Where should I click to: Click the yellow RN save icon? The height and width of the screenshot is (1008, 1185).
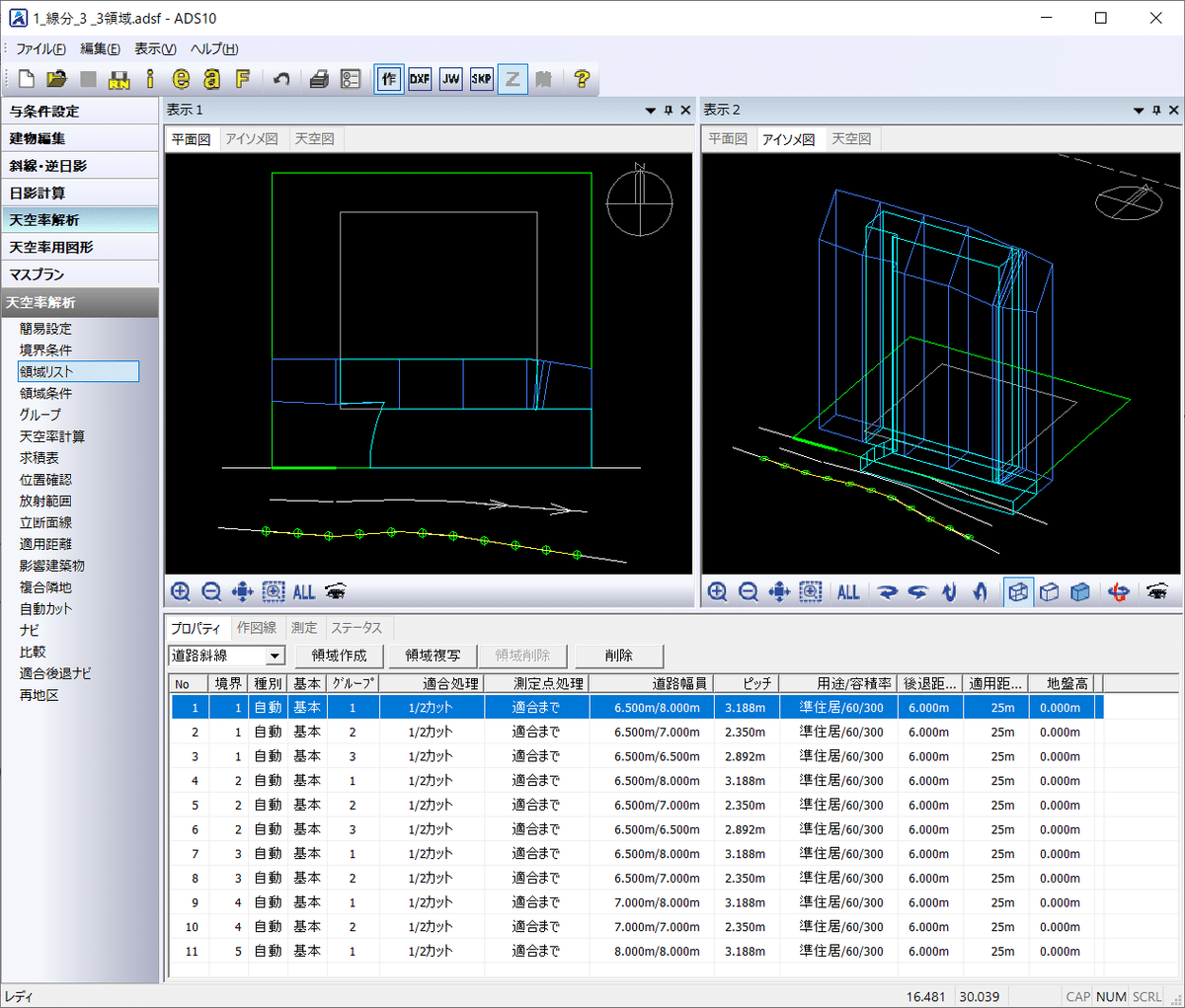coord(119,79)
